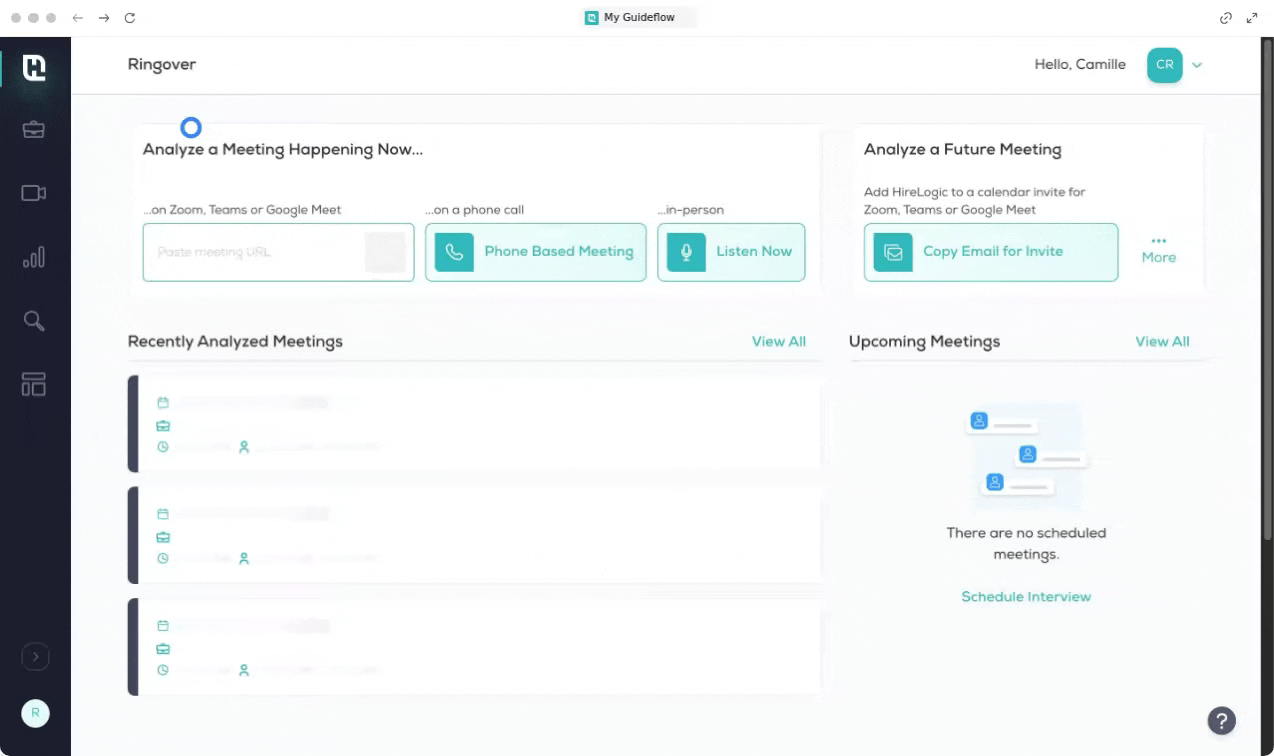Open the bar chart analytics icon

[x=34, y=258]
